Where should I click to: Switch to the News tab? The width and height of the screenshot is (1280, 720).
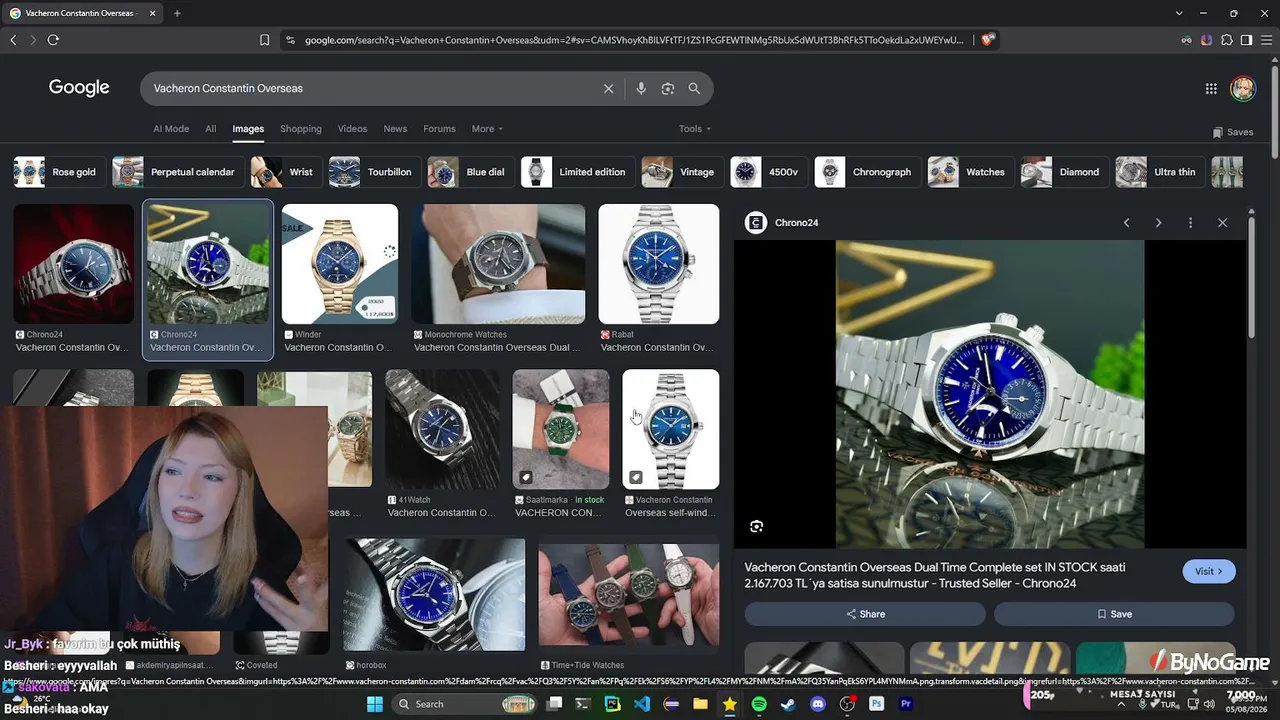pos(395,129)
